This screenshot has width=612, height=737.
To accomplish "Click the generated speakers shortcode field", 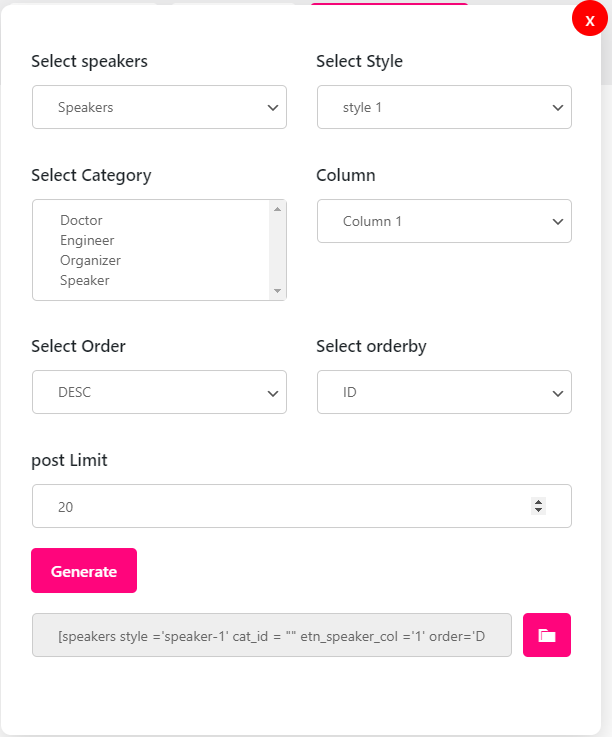I will pos(272,635).
